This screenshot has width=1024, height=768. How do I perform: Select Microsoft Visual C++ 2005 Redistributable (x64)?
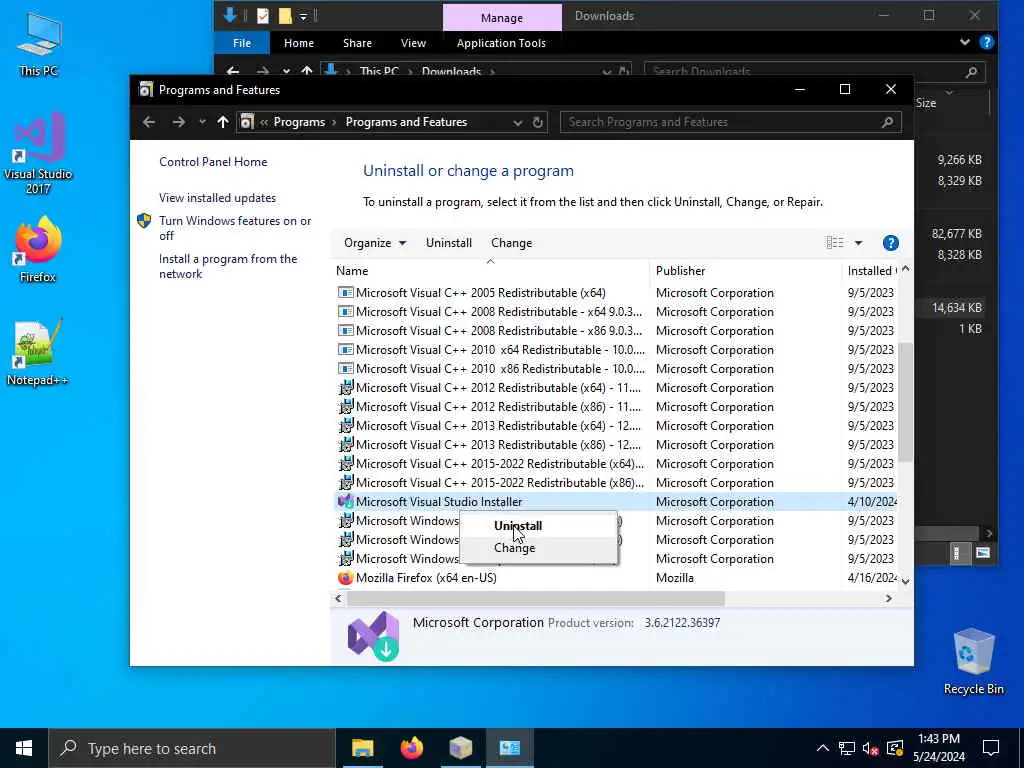click(615, 293)
